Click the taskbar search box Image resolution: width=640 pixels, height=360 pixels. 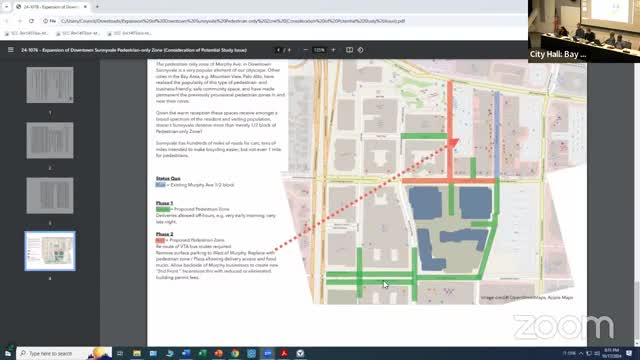(x=64, y=353)
